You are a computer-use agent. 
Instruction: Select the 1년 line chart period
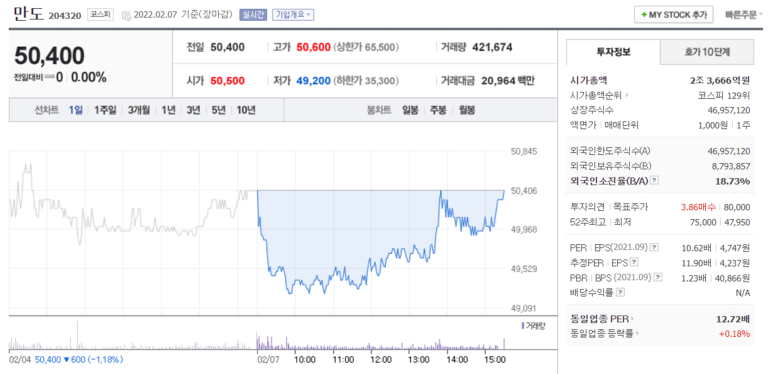(x=168, y=110)
